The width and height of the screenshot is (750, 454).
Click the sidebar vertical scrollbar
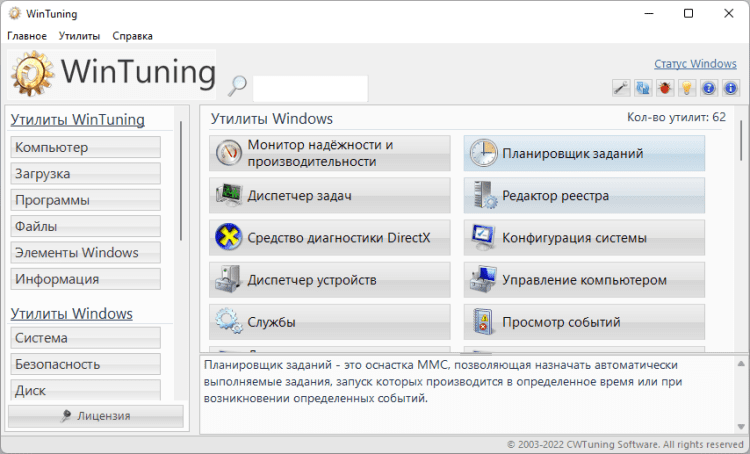pyautogui.click(x=181, y=181)
